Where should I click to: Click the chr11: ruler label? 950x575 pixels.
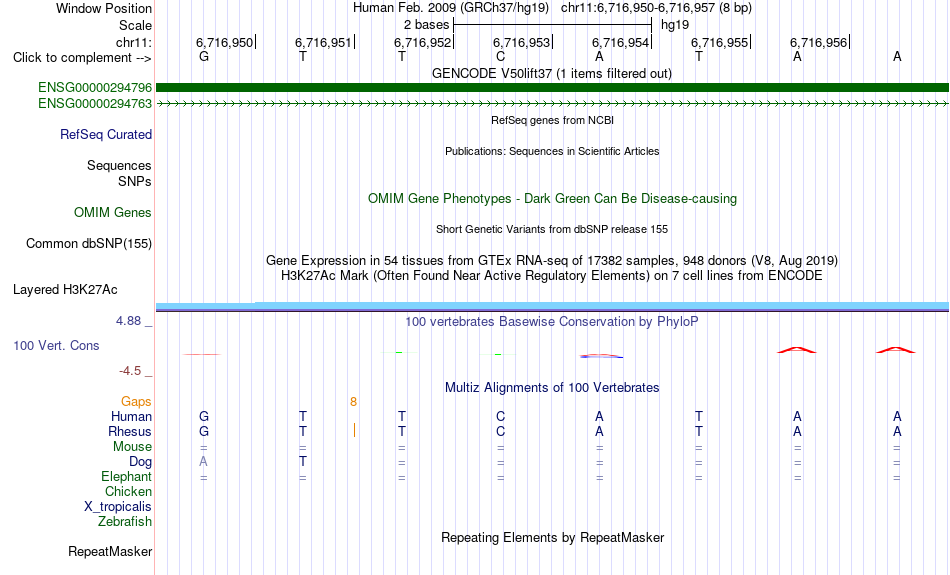coord(134,42)
